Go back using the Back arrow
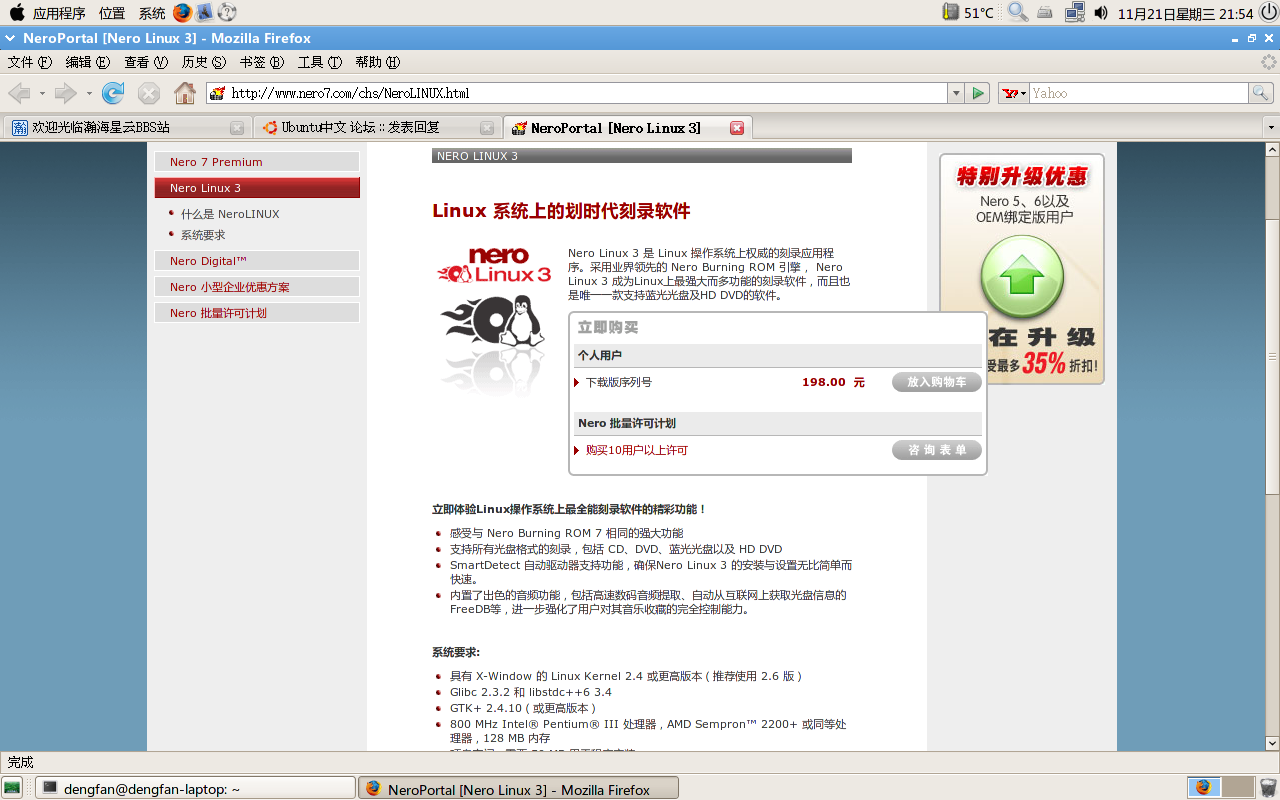 (19, 93)
